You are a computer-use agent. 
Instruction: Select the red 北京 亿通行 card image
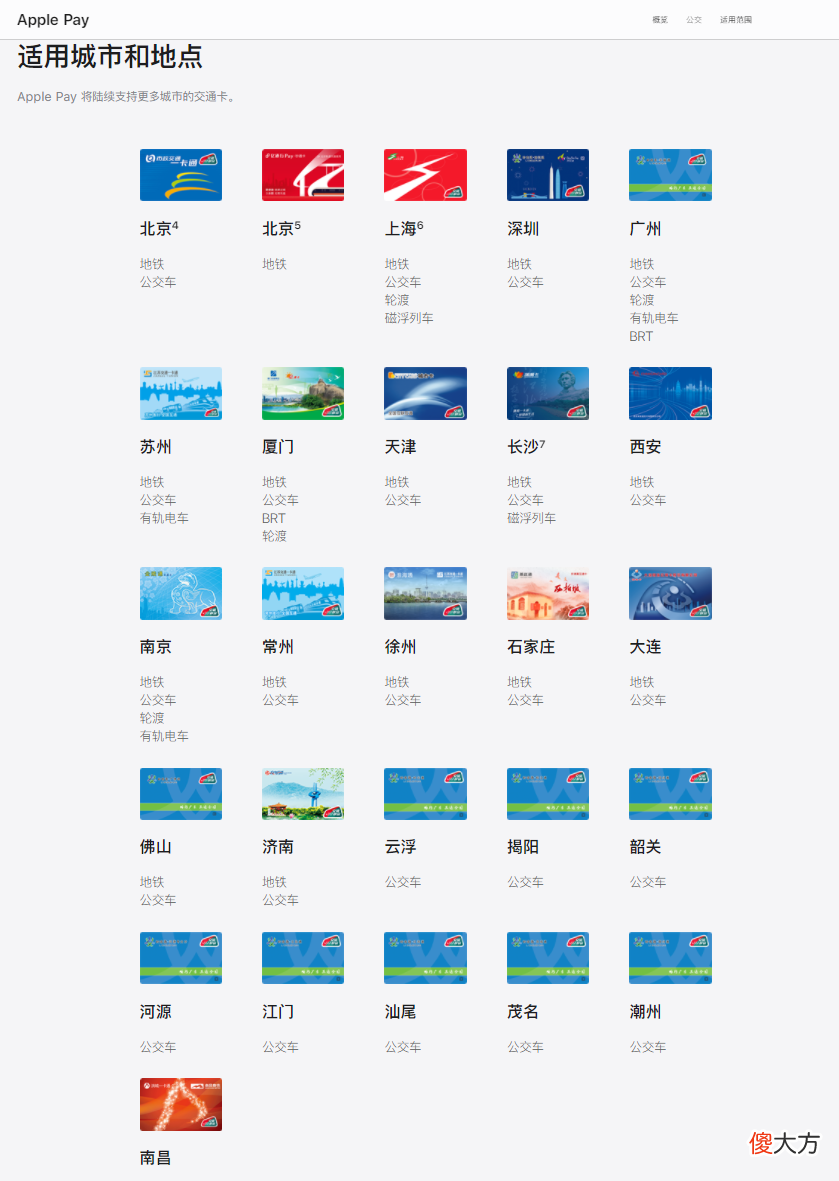(303, 175)
